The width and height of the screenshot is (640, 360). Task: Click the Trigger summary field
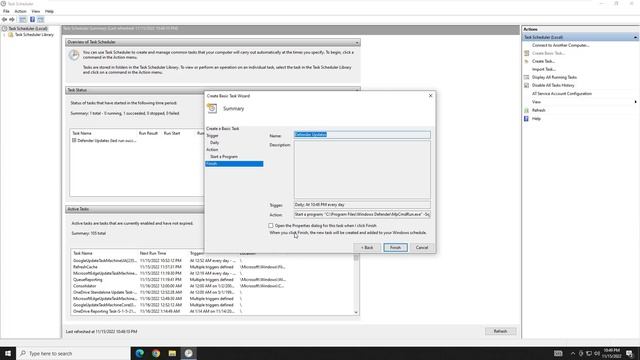362,205
